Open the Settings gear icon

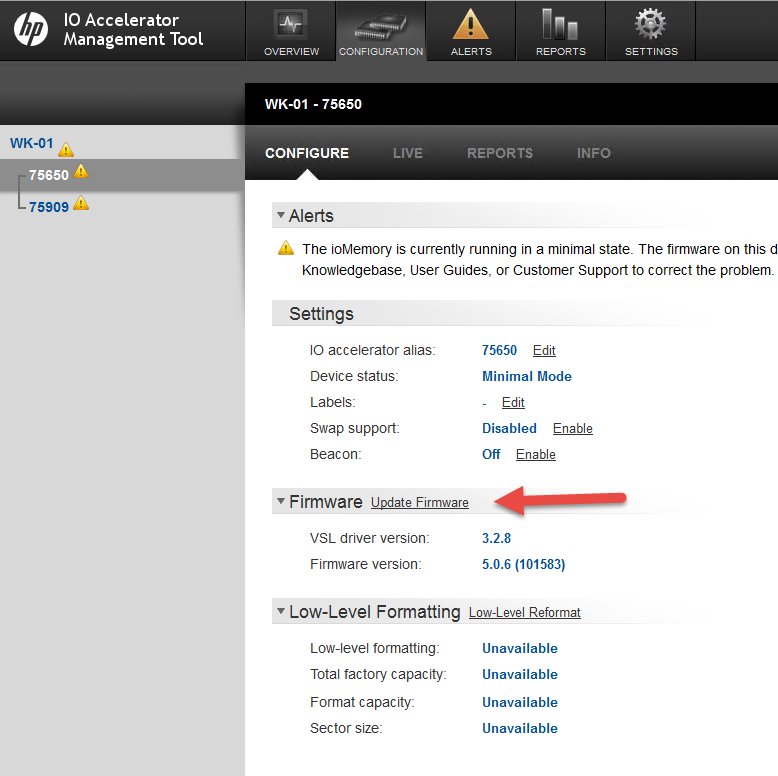[651, 24]
